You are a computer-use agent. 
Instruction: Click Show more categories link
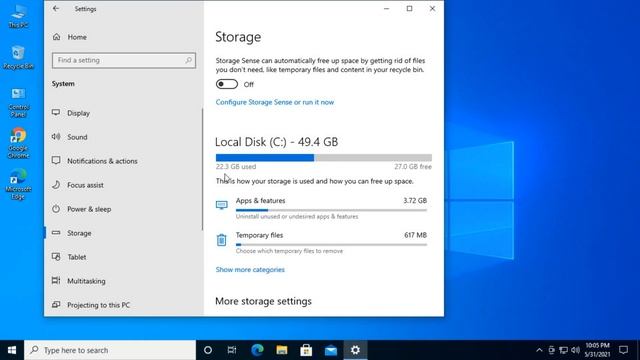tap(250, 270)
